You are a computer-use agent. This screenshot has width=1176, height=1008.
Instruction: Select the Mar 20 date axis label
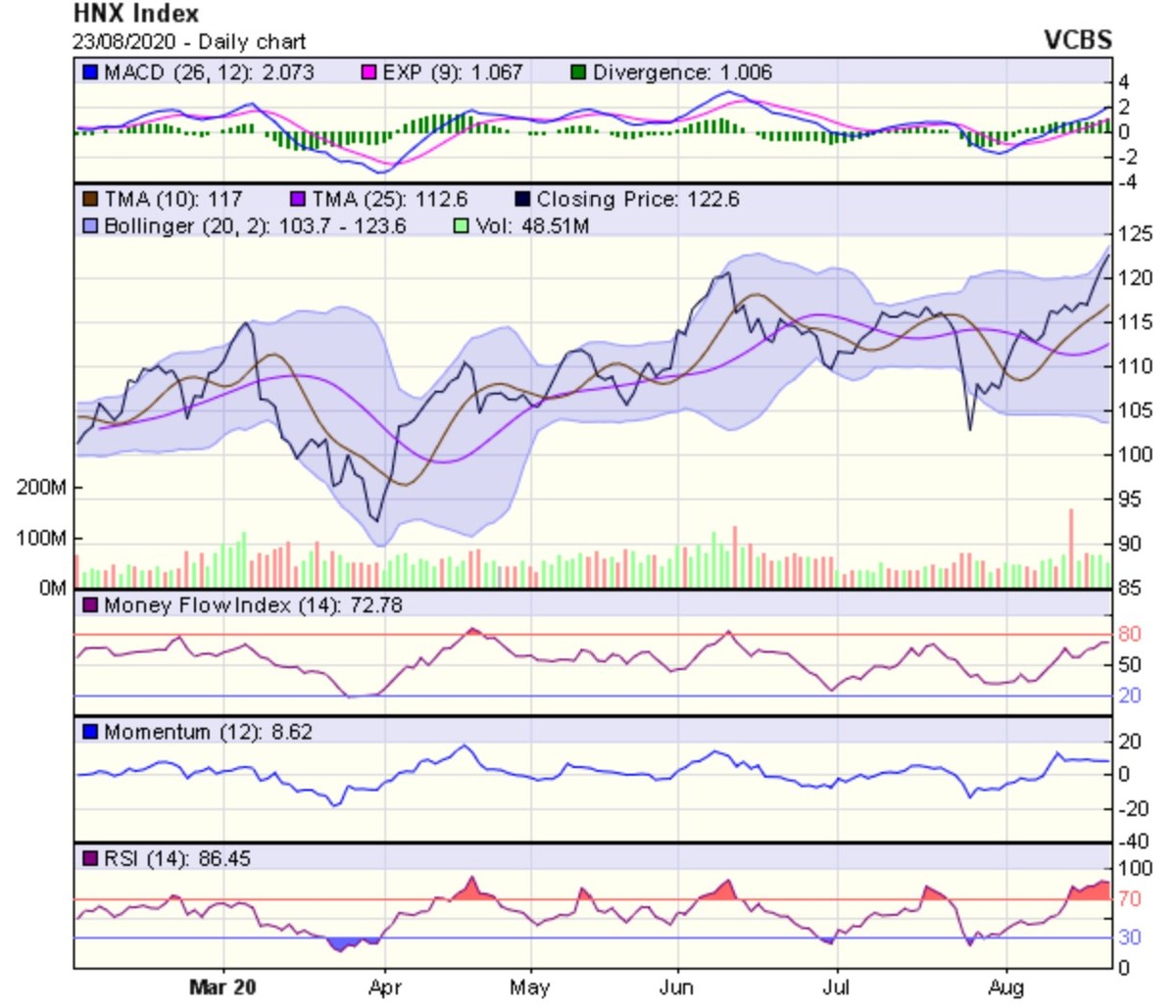pos(222,986)
